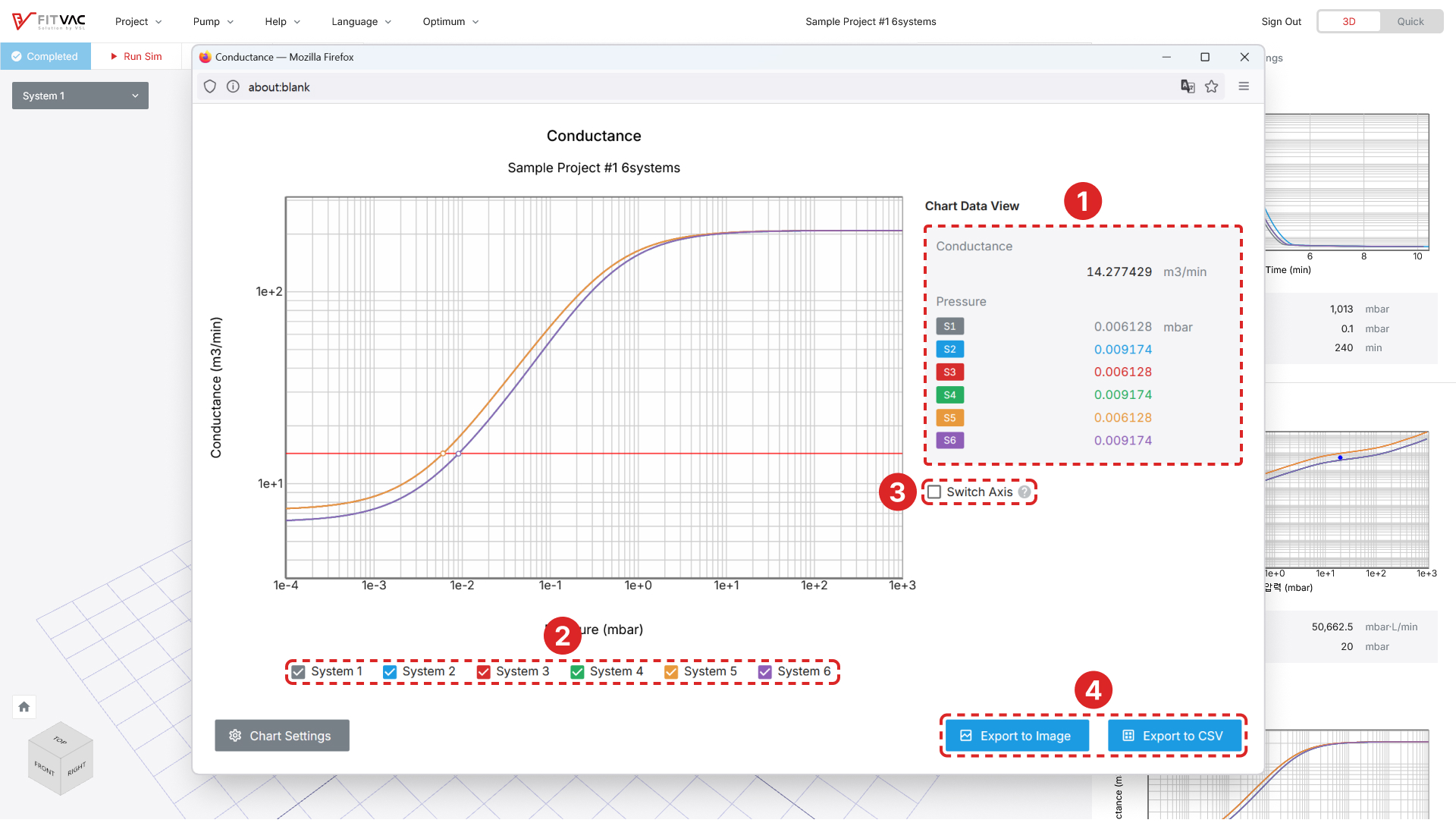Image resolution: width=1456 pixels, height=823 pixels.
Task: Click the 1,013 mbar value
Action: (1341, 309)
